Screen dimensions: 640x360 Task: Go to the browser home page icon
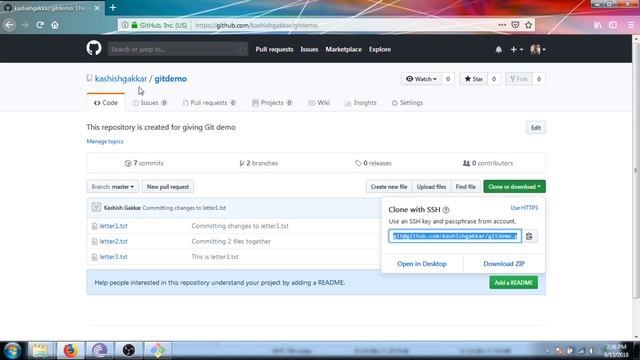pyautogui.click(x=55, y=25)
